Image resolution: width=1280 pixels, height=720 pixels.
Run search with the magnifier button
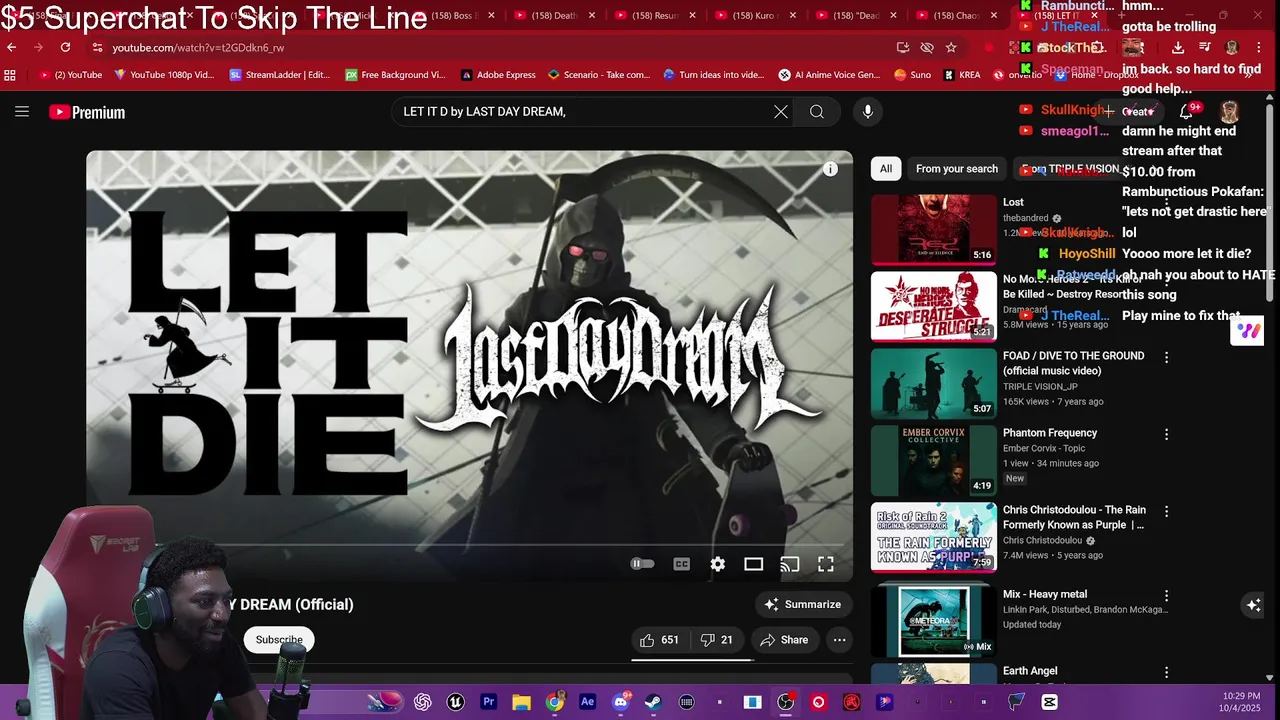tap(817, 112)
